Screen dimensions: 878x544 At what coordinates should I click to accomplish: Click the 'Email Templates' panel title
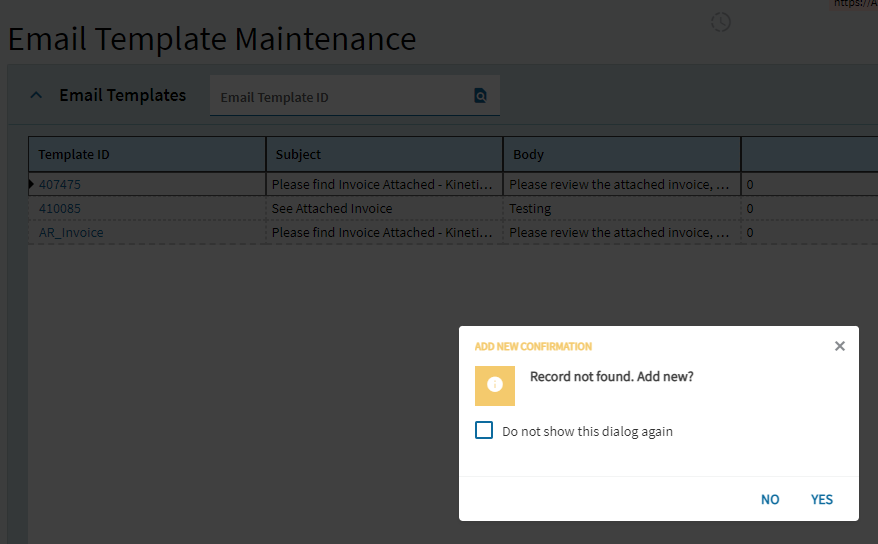click(x=123, y=96)
